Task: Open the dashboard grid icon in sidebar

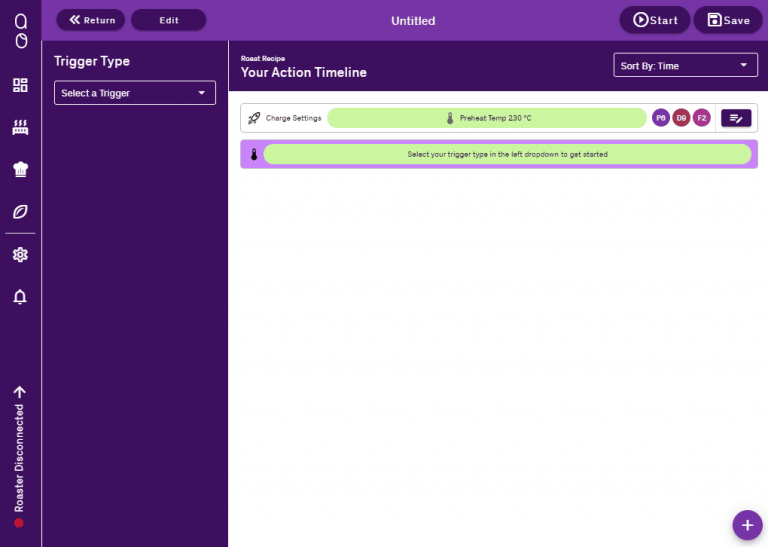Action: [x=20, y=85]
